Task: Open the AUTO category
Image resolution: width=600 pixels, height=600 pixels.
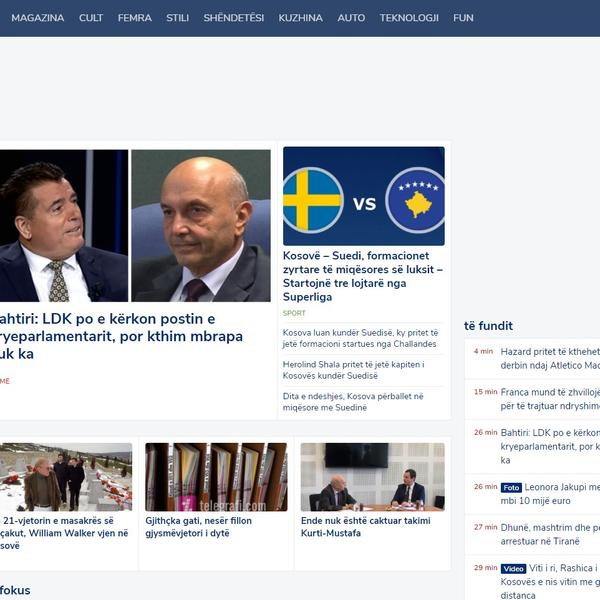Action: (351, 18)
